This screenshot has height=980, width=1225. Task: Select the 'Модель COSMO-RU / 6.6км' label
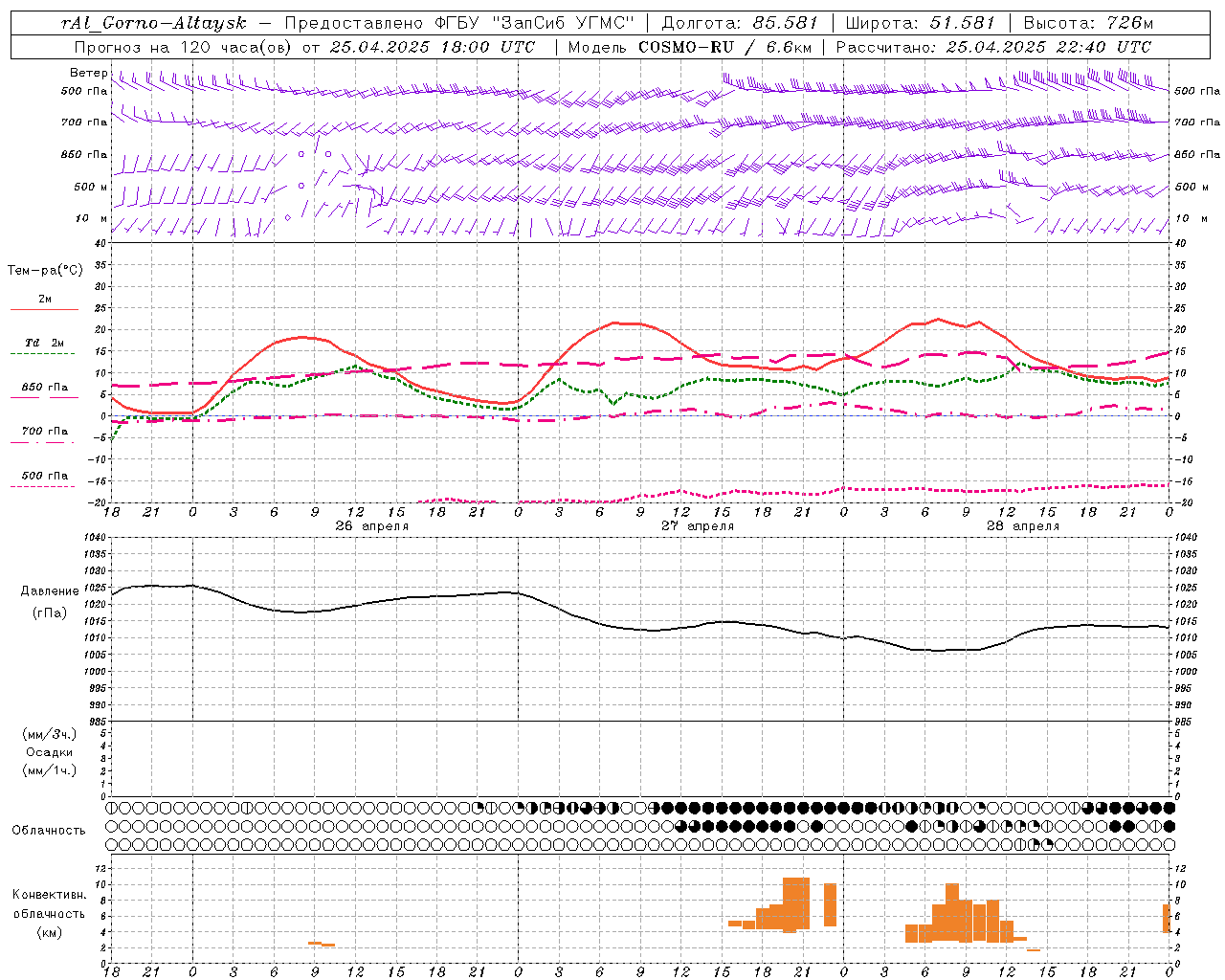[x=689, y=47]
